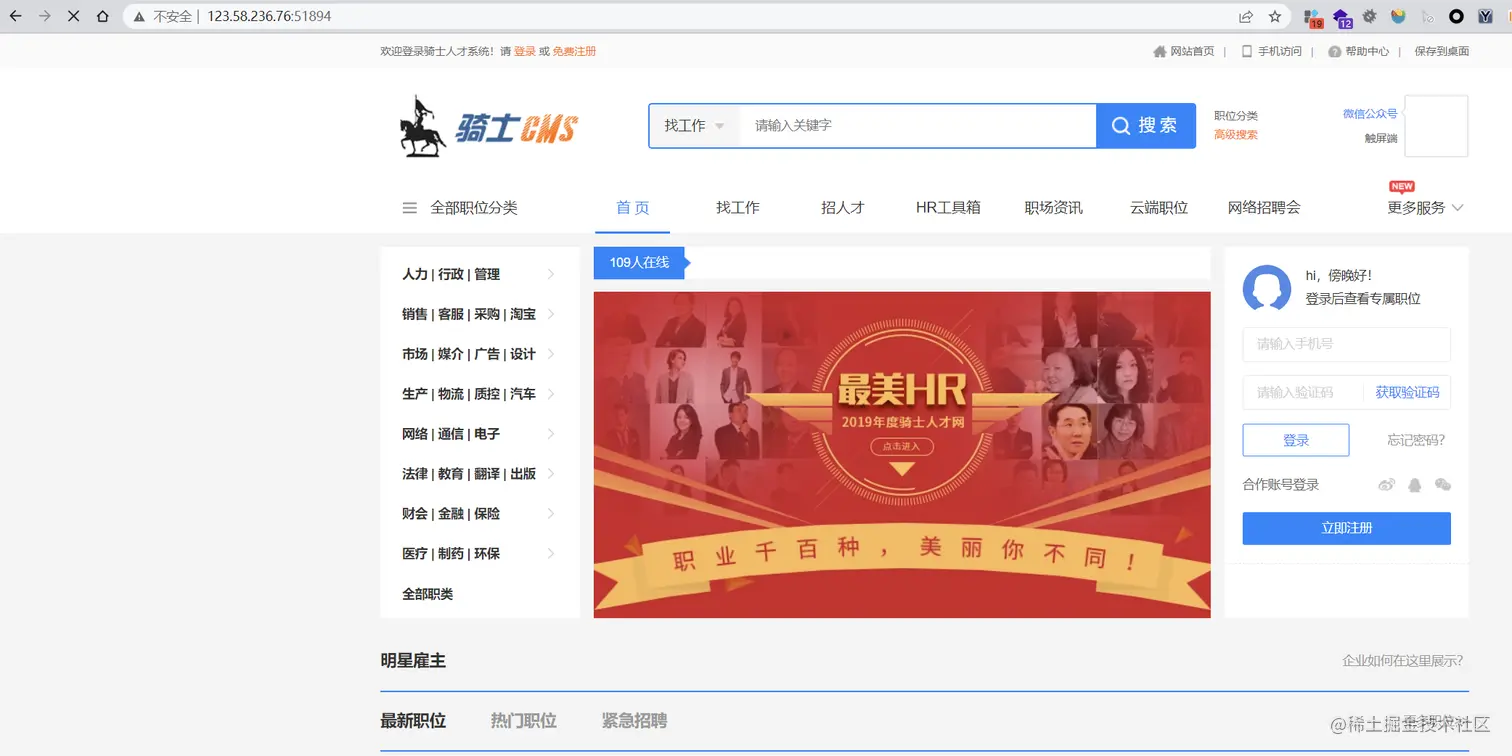Image resolution: width=1512 pixels, height=756 pixels.
Task: Open the 找工作 search type dropdown
Action: tap(694, 125)
